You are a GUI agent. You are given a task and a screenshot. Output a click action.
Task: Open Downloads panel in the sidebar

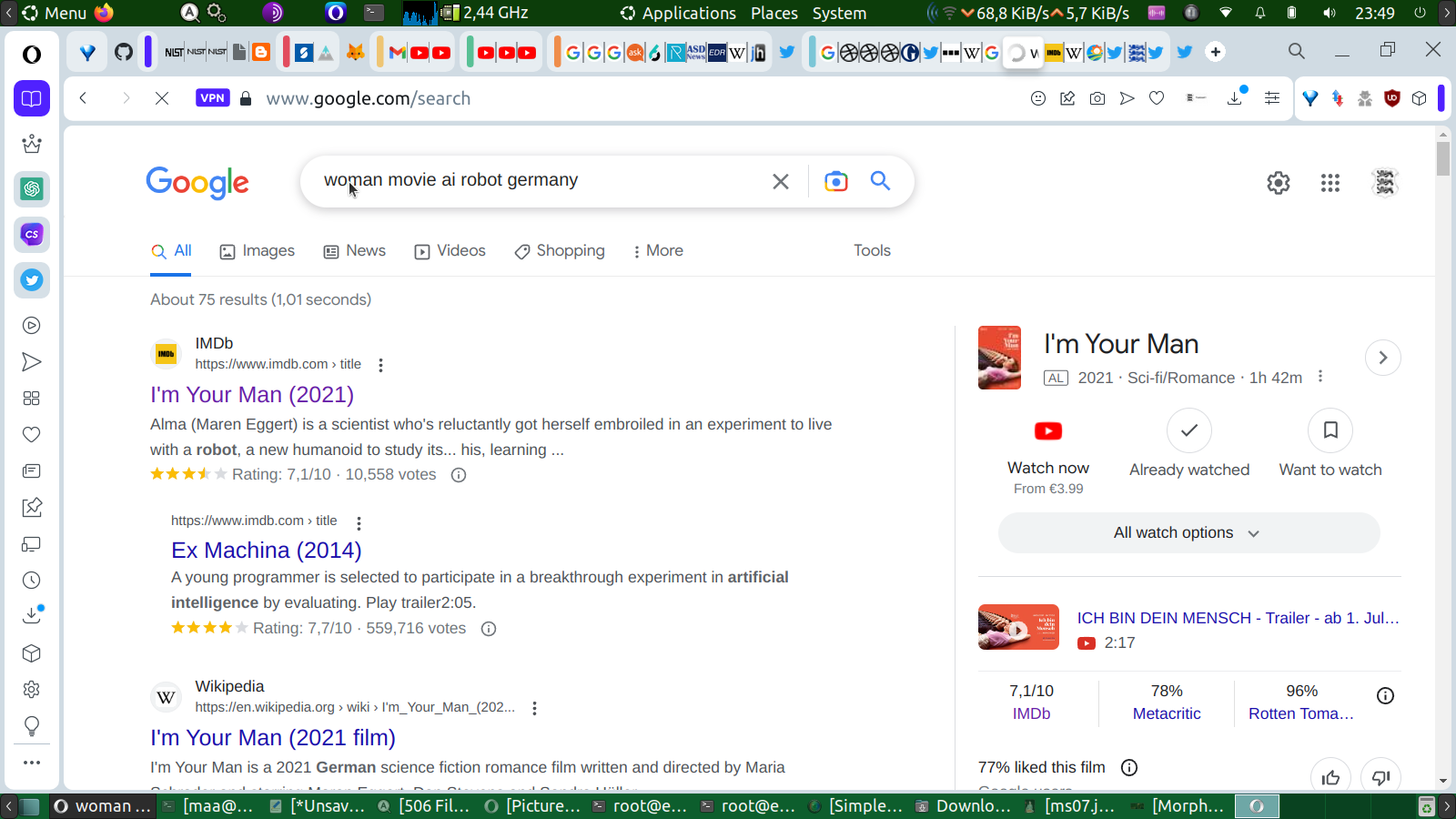tap(32, 615)
